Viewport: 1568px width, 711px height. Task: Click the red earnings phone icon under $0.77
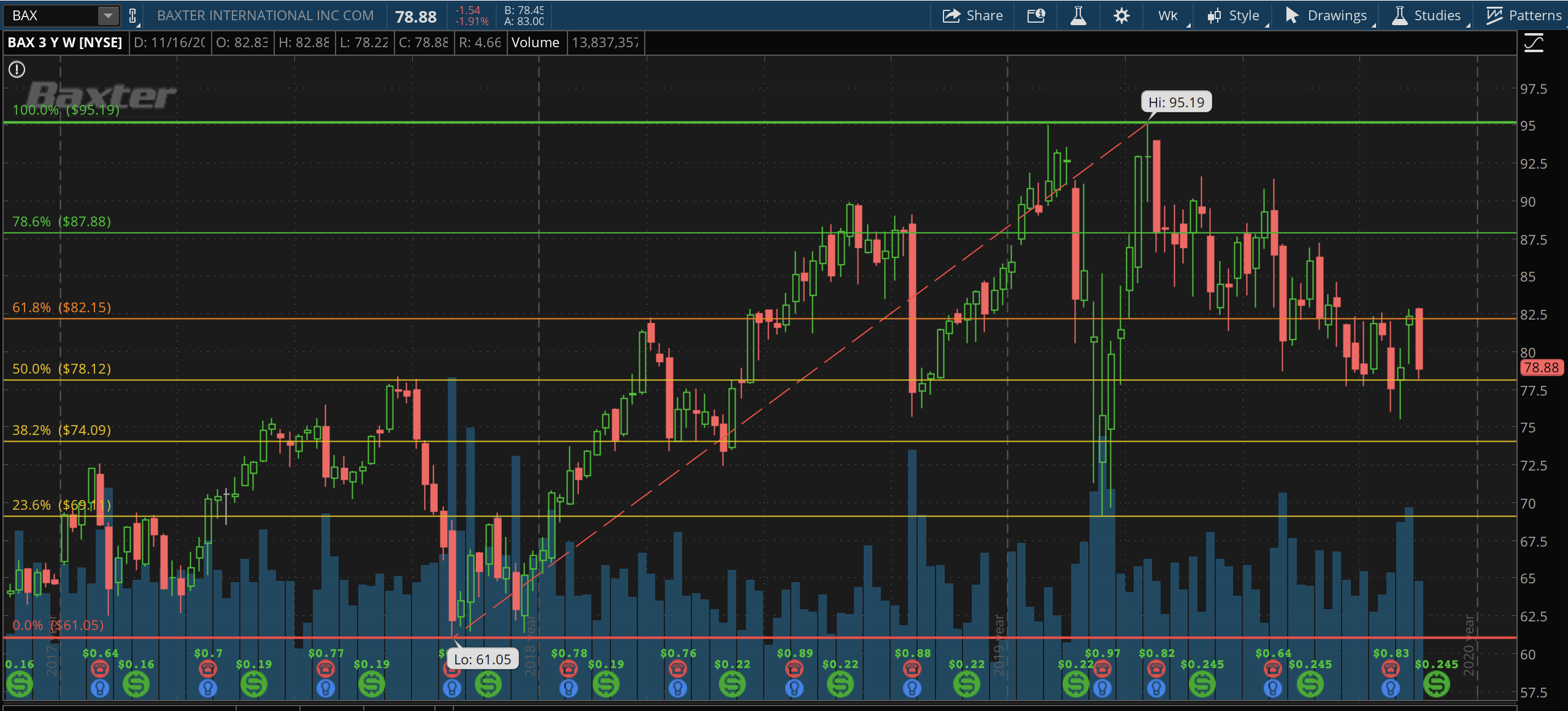[326, 668]
